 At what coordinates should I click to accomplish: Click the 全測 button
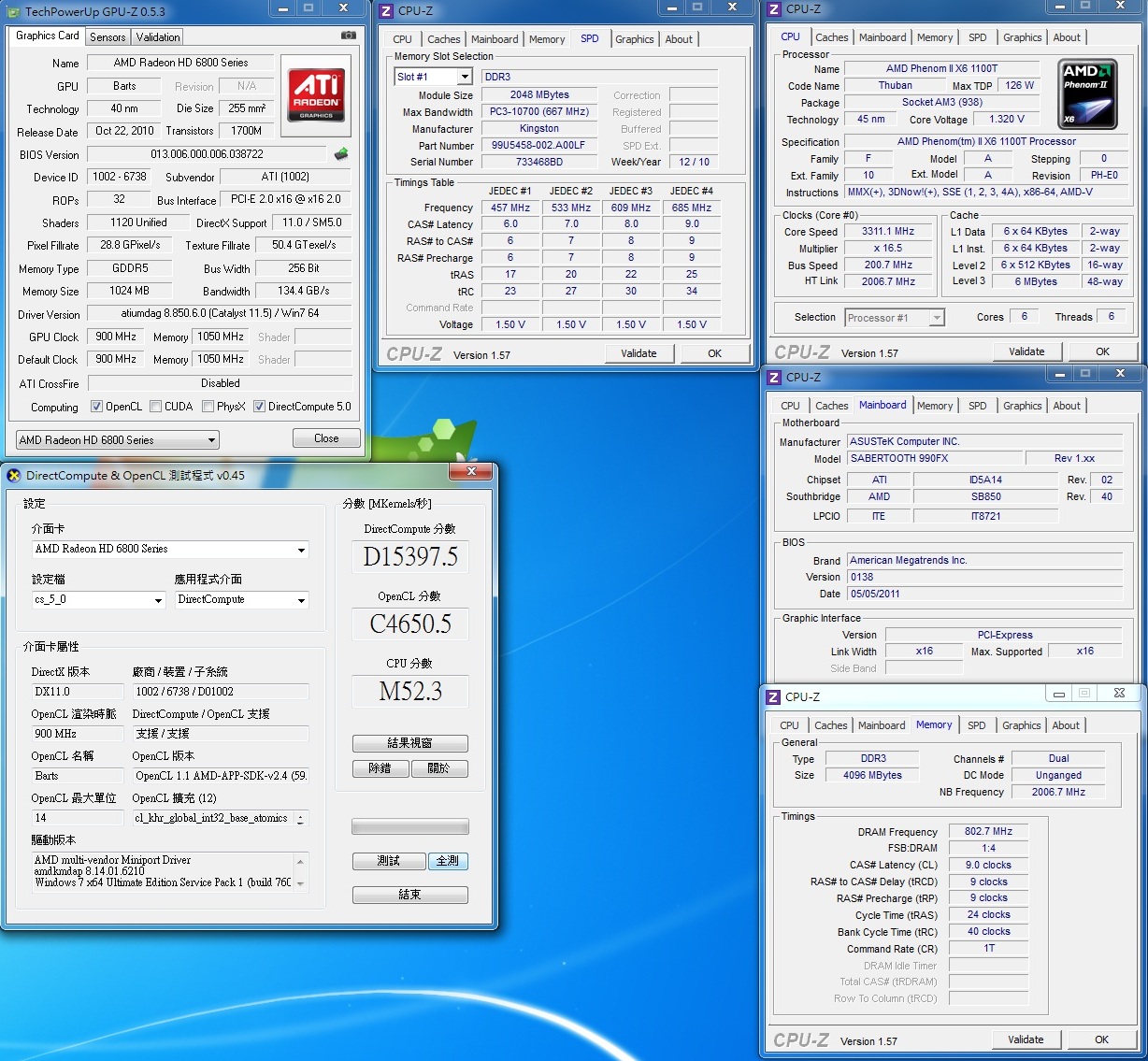click(448, 861)
